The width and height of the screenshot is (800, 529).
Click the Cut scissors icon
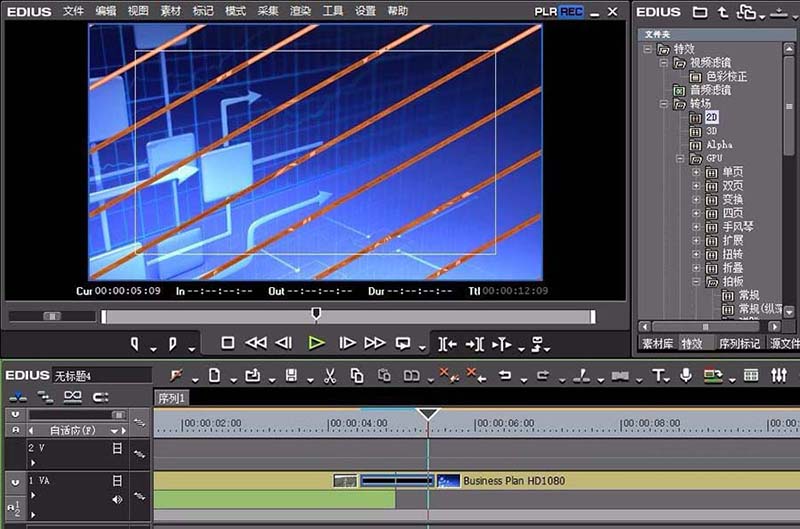(x=330, y=376)
